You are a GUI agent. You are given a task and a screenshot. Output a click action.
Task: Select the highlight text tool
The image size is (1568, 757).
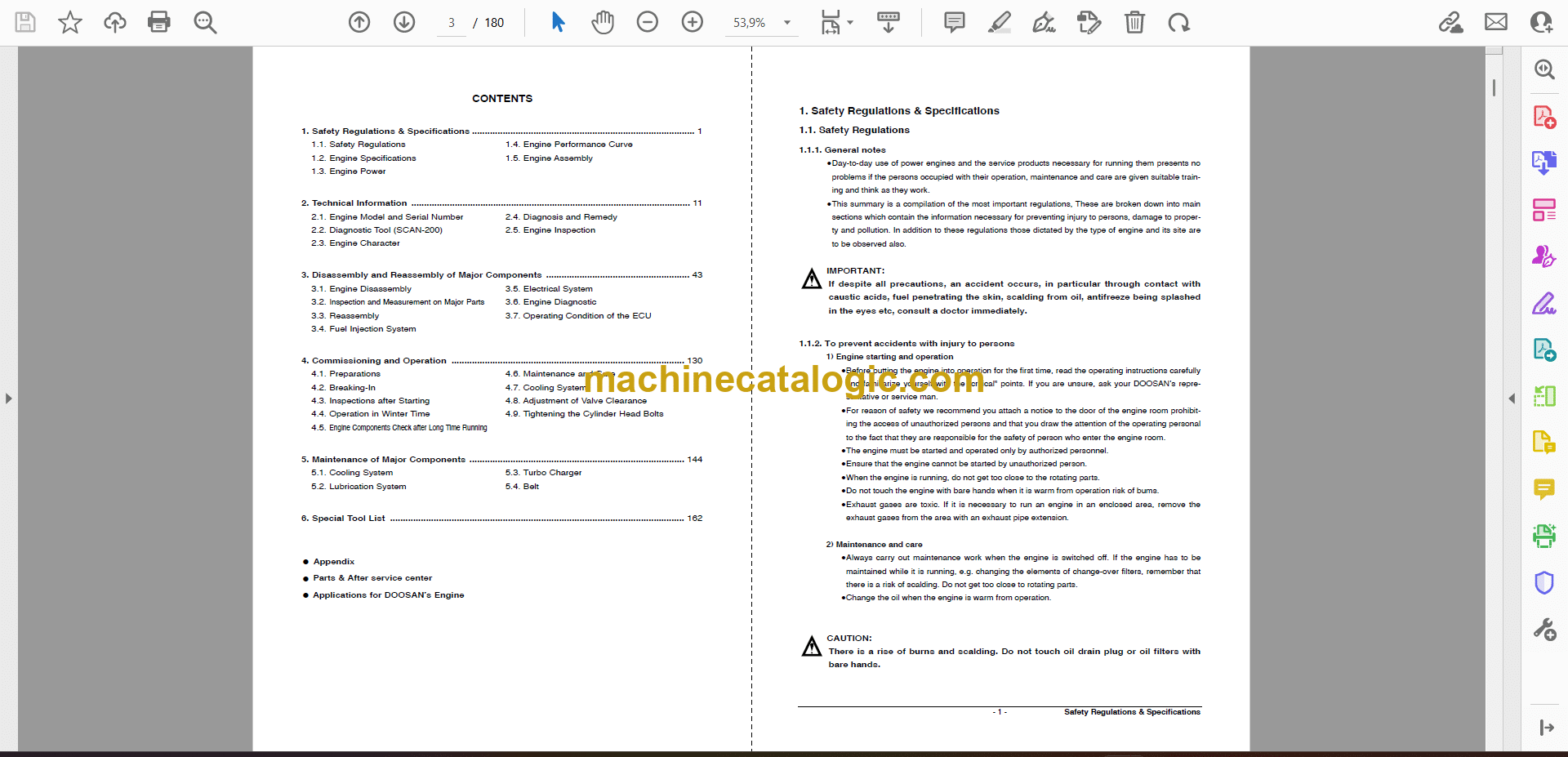(999, 22)
